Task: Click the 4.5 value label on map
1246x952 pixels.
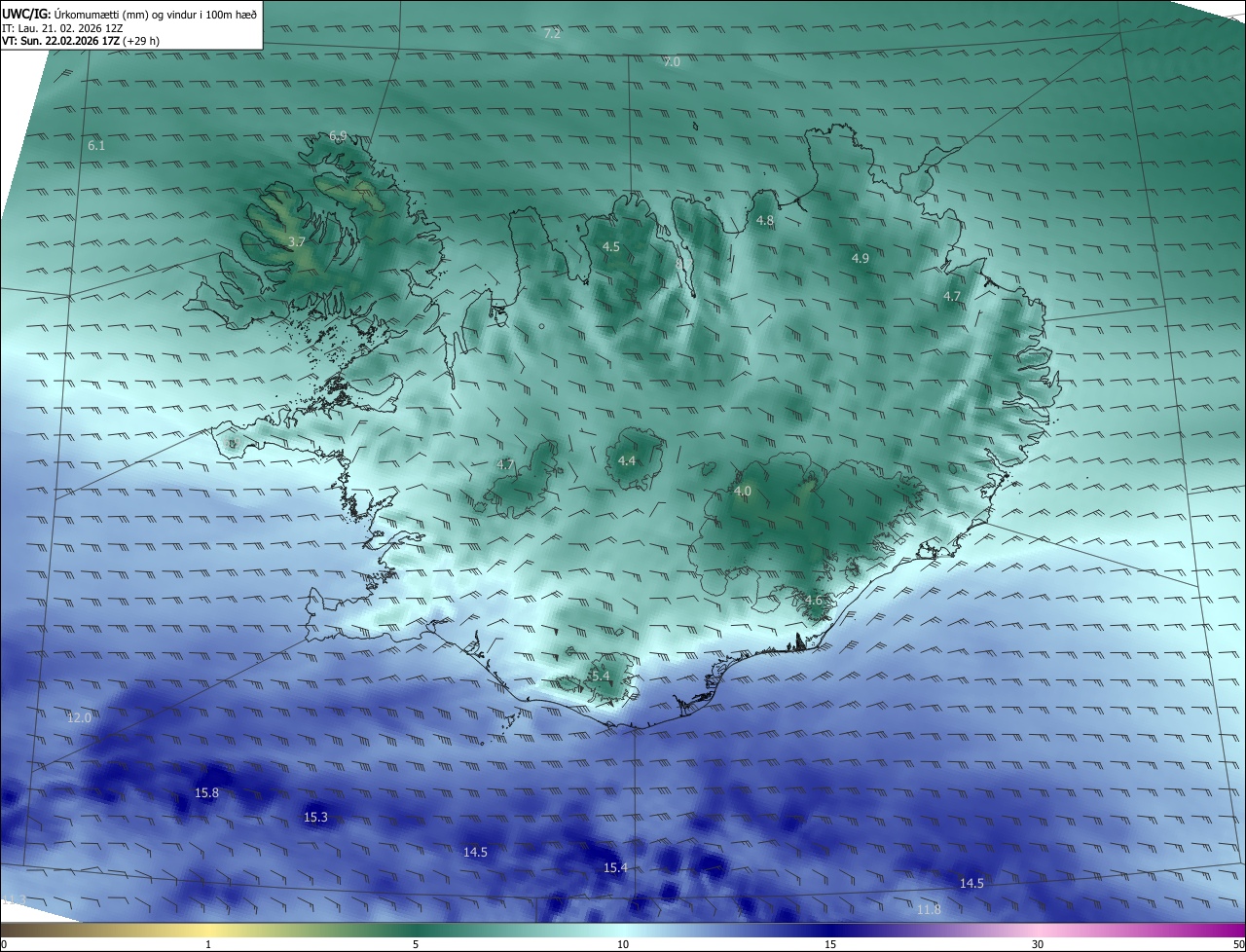Action: [x=610, y=246]
